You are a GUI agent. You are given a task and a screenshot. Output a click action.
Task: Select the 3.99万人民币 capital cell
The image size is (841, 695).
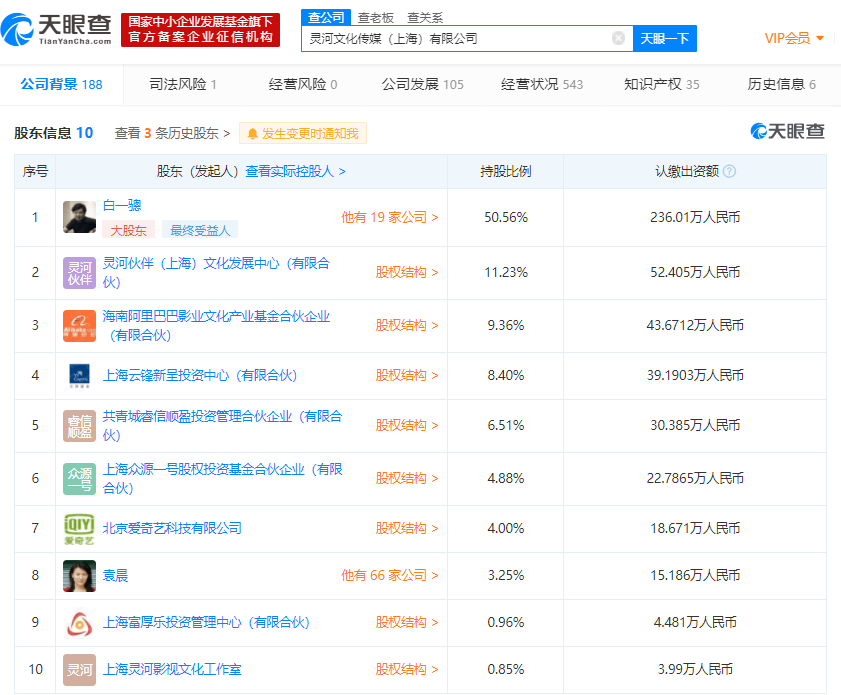pos(695,669)
